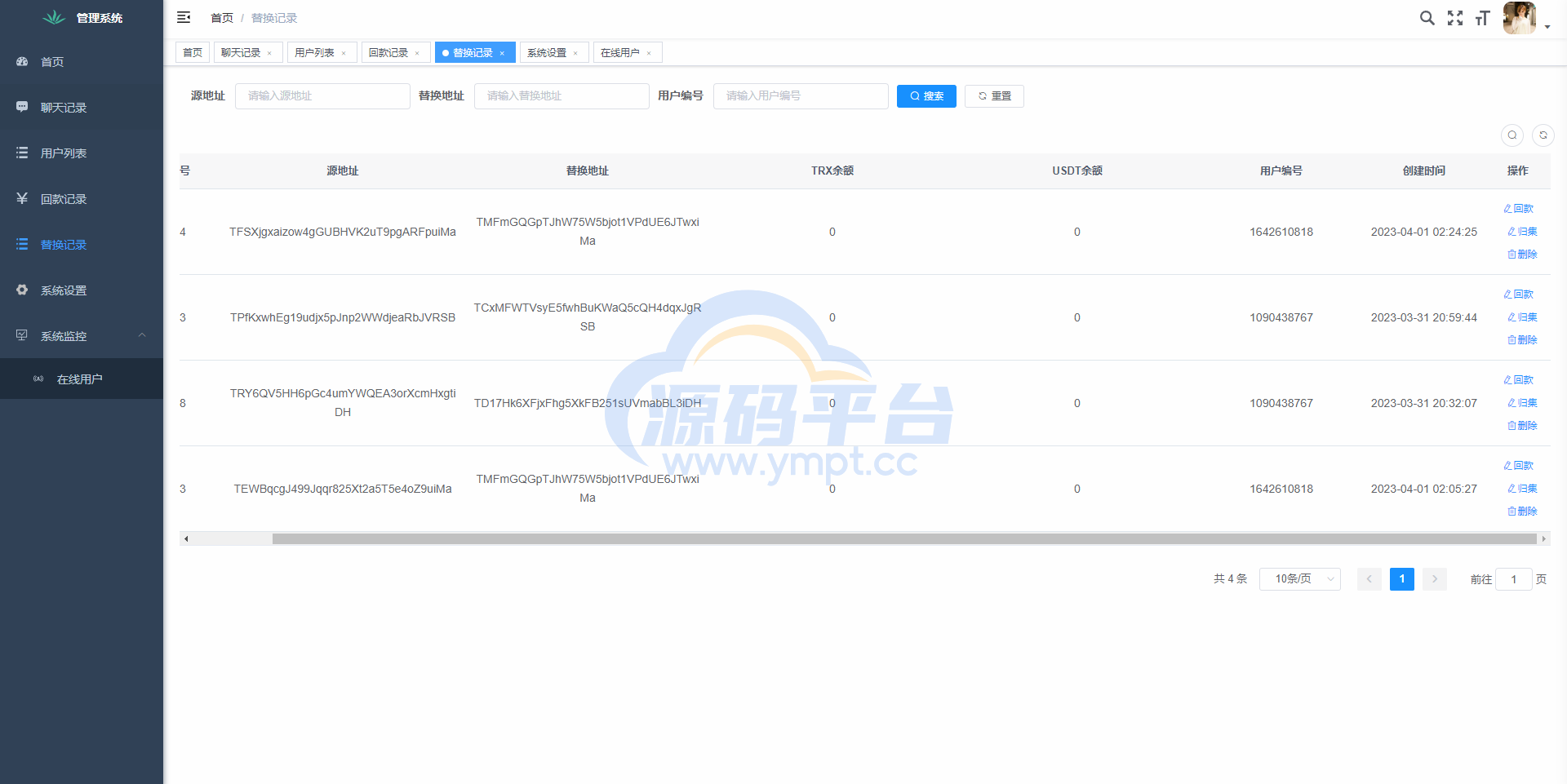Viewport: 1567px width, 784px height.
Task: Click 删除 for row TEWBqcgJ499Jqqr
Action: coord(1522,512)
